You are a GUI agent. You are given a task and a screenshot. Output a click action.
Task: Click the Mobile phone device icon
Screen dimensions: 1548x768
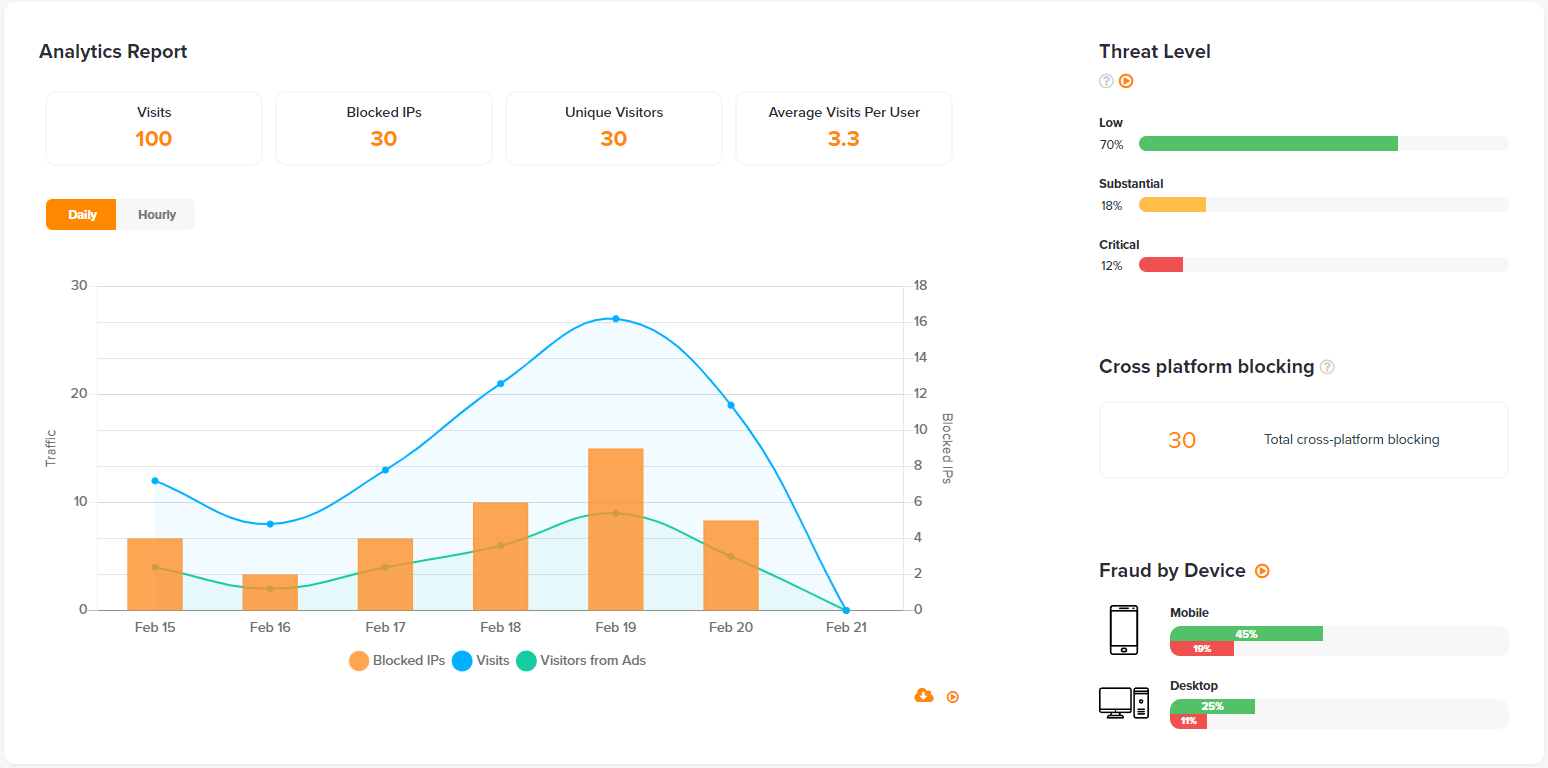point(1123,630)
